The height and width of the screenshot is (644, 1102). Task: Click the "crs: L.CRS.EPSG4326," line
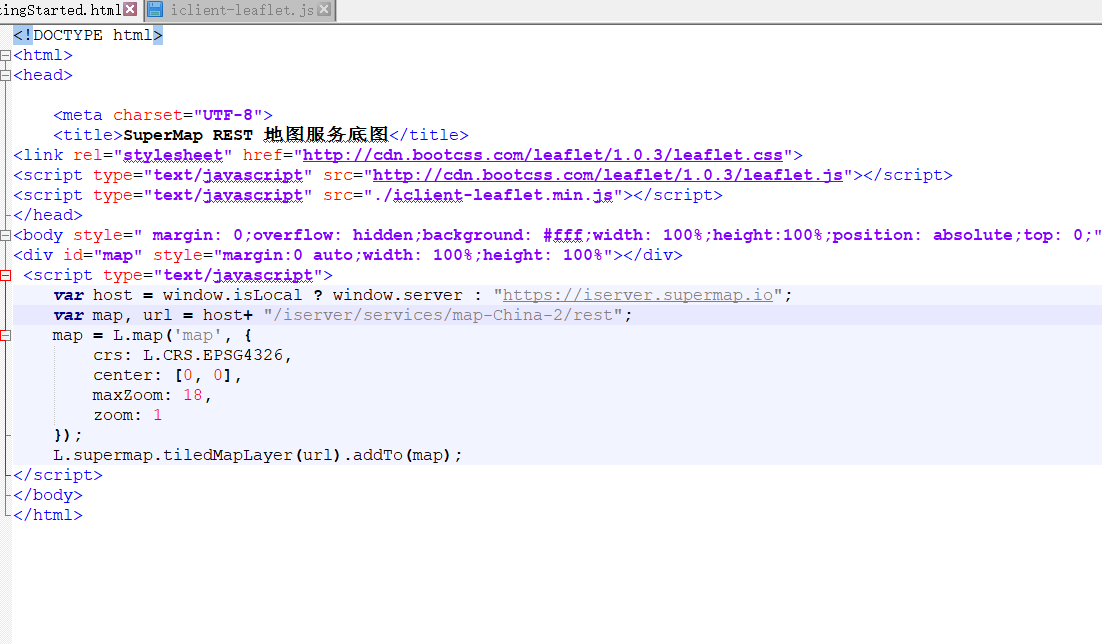pos(193,355)
